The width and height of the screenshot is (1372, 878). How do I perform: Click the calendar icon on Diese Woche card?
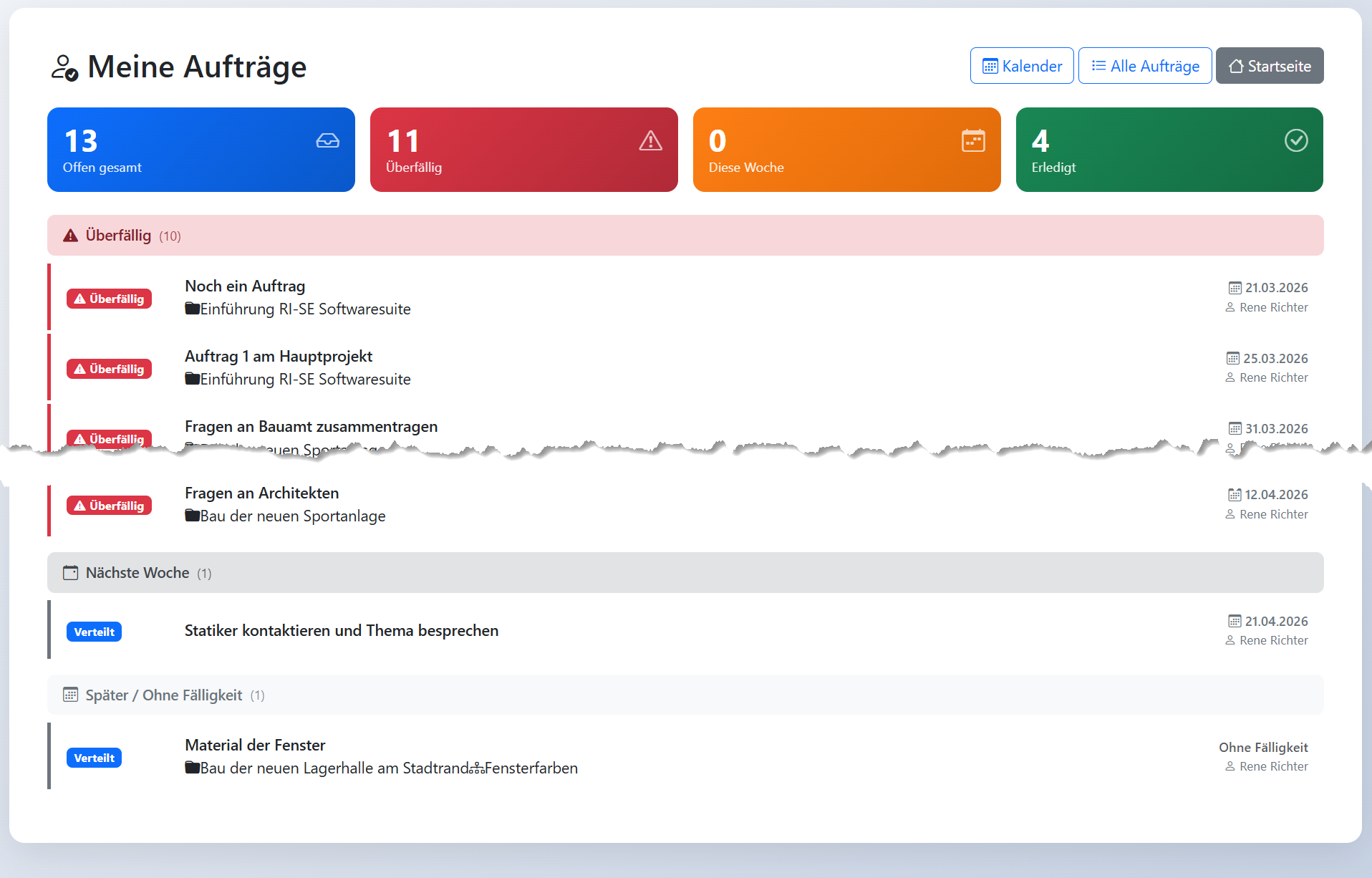973,141
